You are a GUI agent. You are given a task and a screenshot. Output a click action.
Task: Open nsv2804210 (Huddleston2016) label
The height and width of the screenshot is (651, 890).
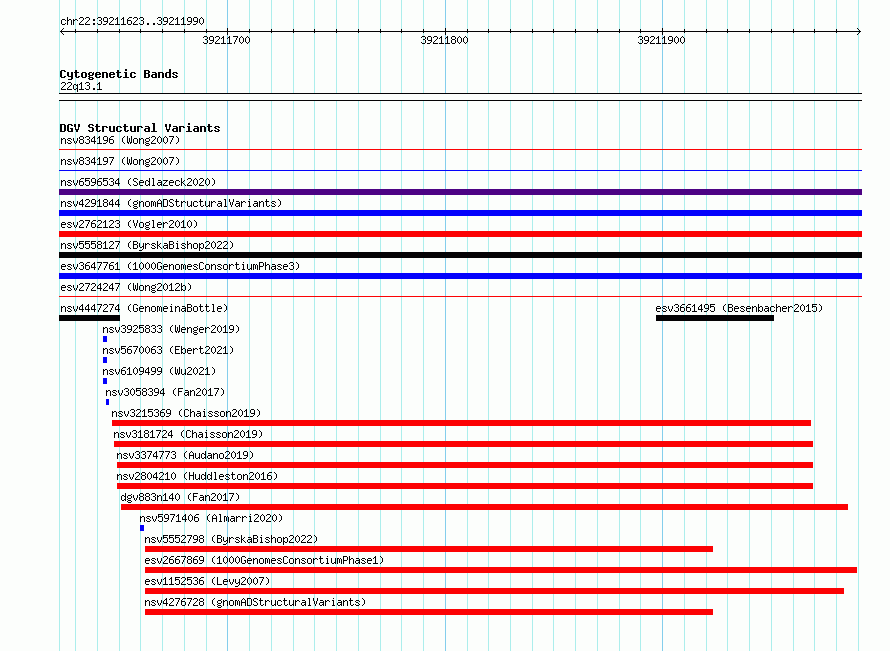point(197,476)
